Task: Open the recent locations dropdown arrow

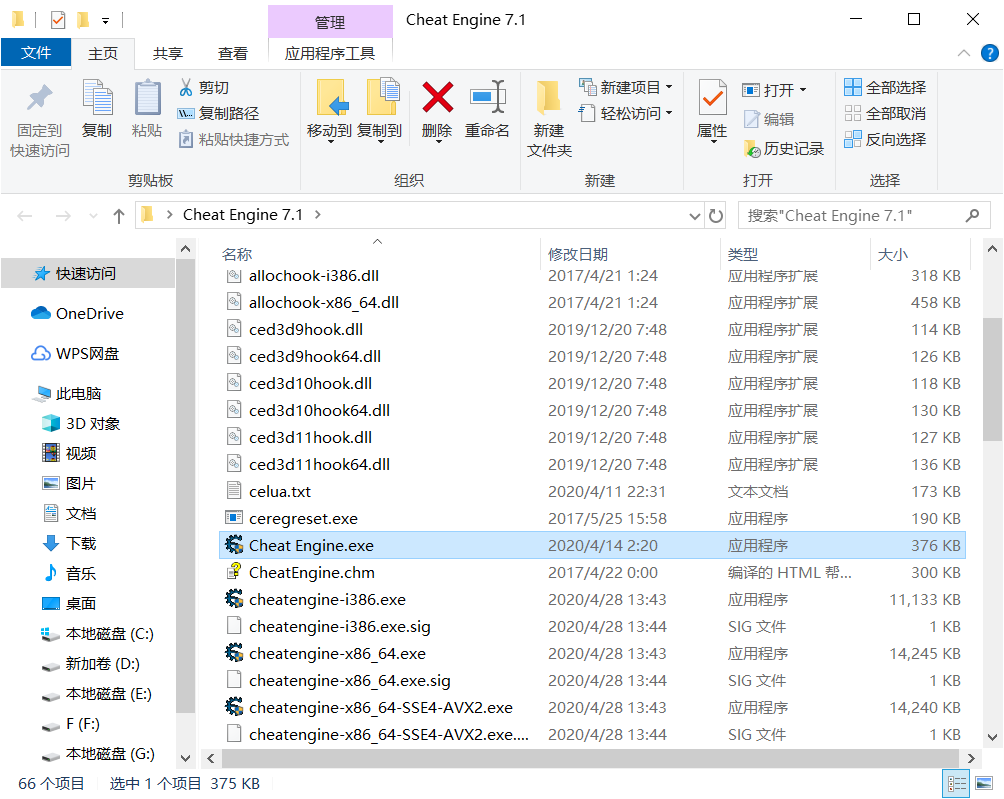Action: (93, 216)
